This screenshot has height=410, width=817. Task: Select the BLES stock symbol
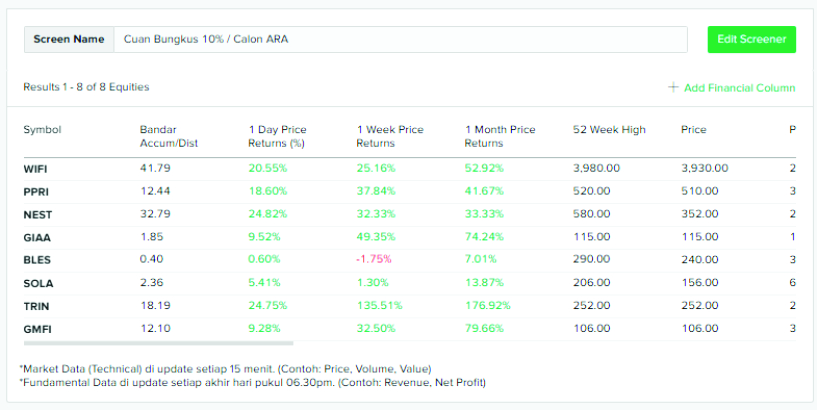(x=36, y=260)
